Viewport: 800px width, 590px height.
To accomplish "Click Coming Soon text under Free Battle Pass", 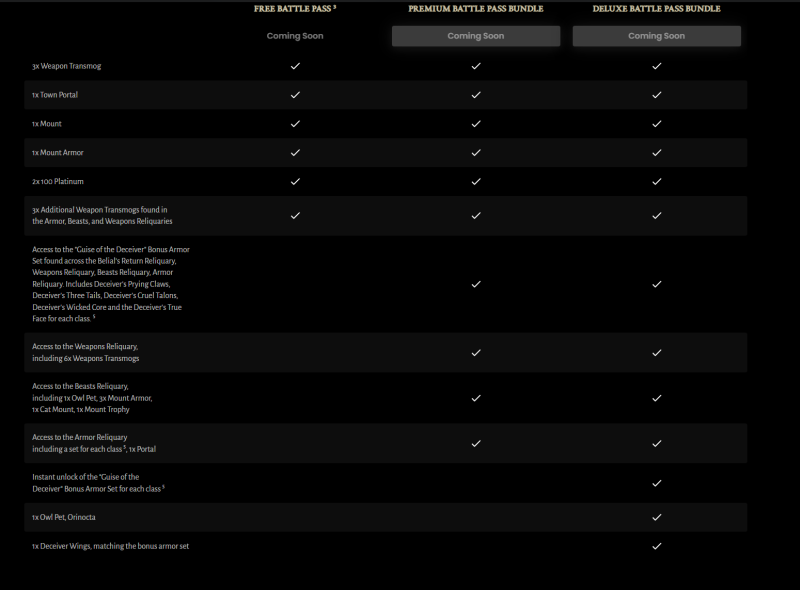I will click(295, 36).
